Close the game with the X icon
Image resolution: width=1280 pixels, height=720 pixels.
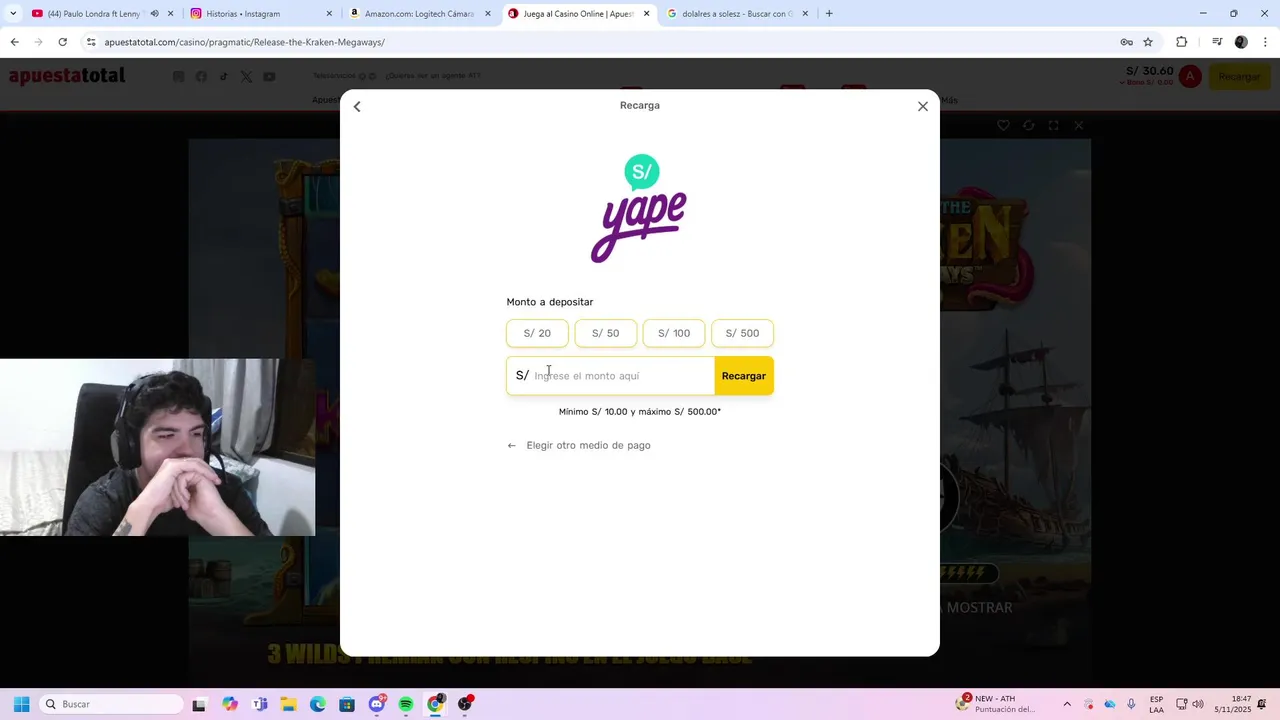pos(1078,125)
